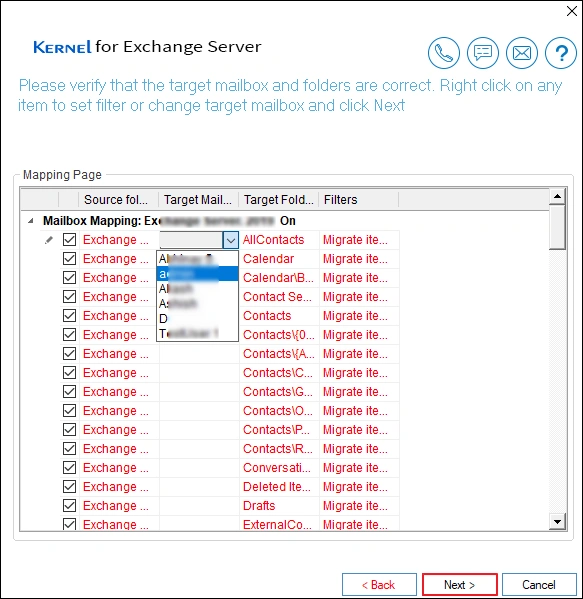Image resolution: width=583 pixels, height=599 pixels.
Task: Close the dialog with the X icon
Action: (x=572, y=11)
